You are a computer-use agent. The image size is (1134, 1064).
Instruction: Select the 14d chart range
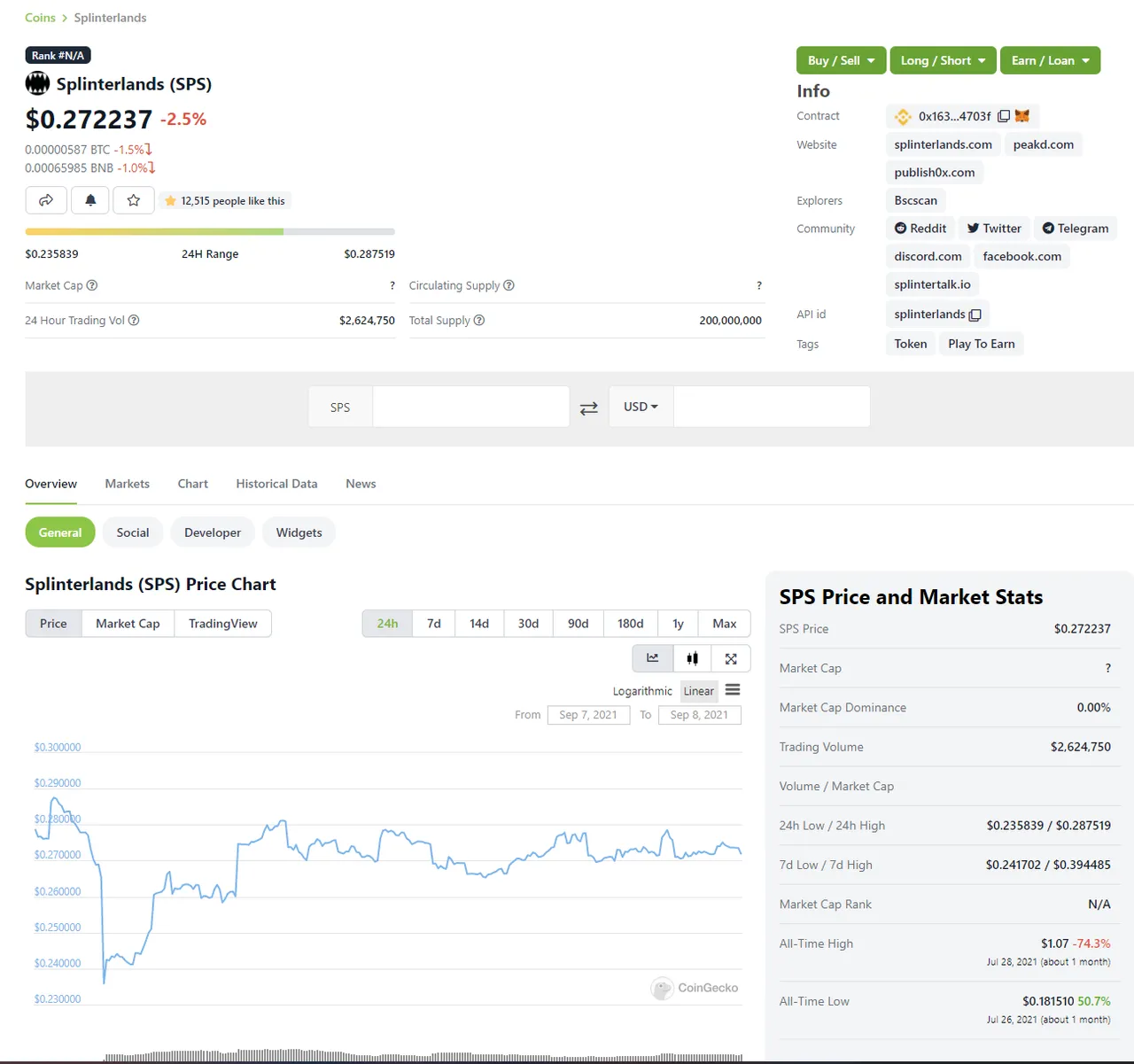tap(479, 624)
